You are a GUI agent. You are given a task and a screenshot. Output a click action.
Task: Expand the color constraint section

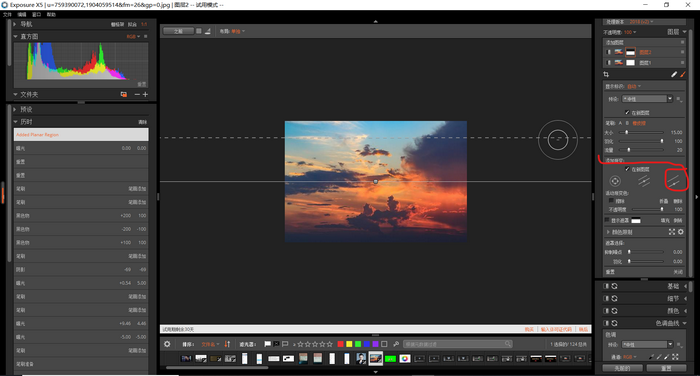point(608,232)
